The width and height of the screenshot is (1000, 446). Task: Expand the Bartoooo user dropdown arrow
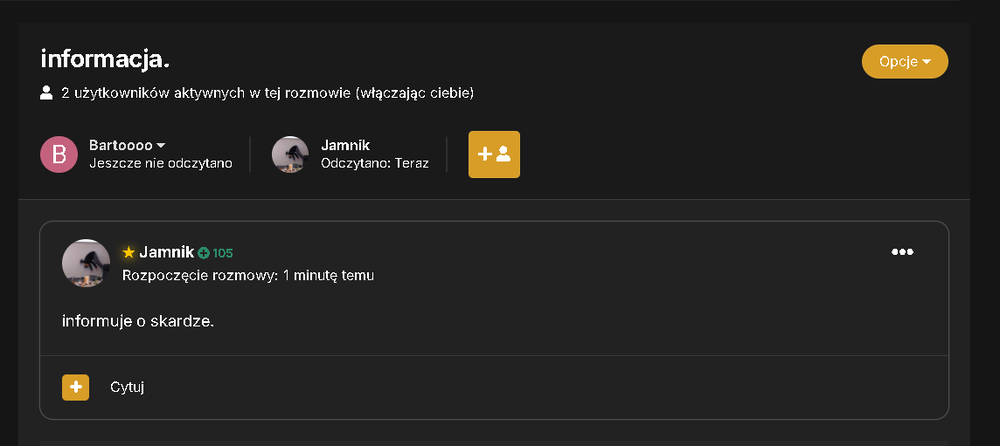pos(161,145)
